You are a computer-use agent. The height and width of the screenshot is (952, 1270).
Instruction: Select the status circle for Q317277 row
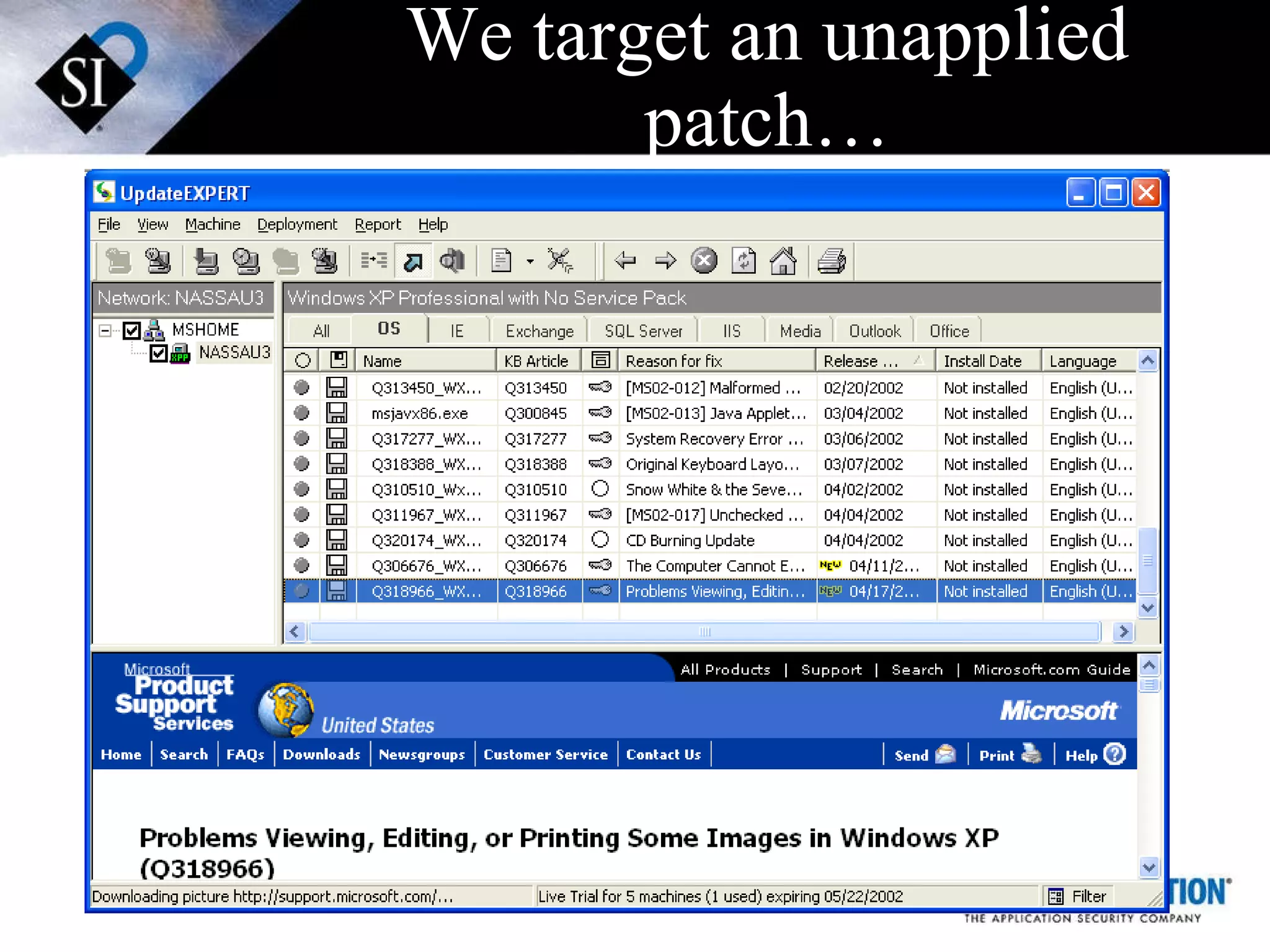(301, 438)
